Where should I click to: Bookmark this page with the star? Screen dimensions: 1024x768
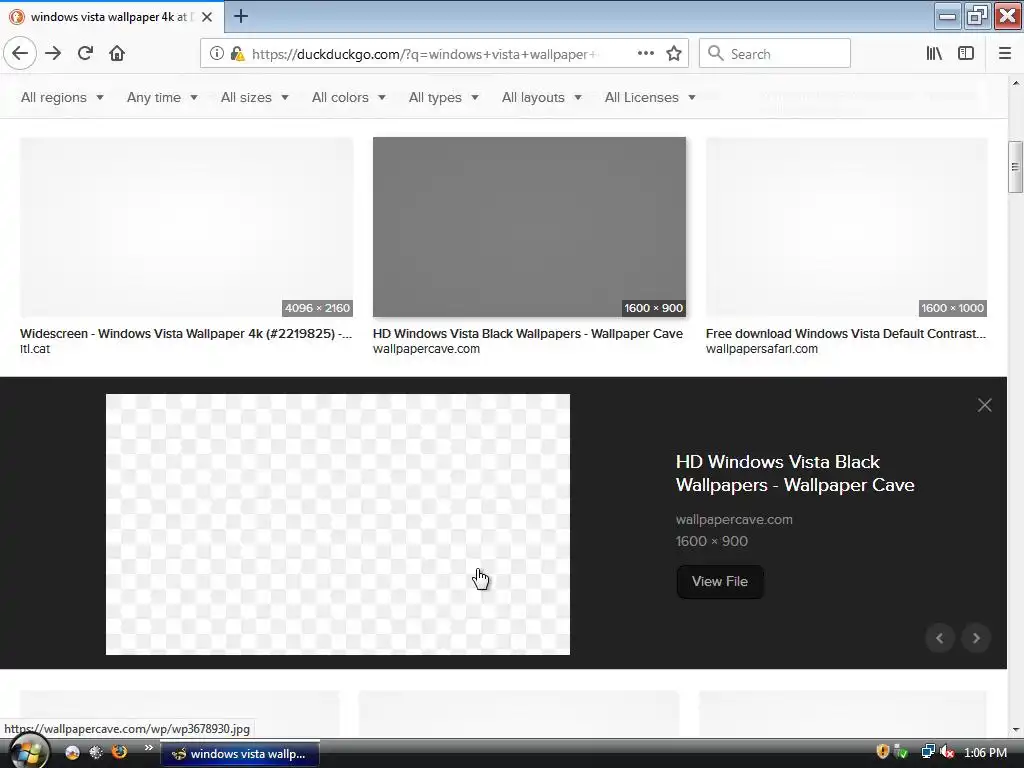click(674, 54)
